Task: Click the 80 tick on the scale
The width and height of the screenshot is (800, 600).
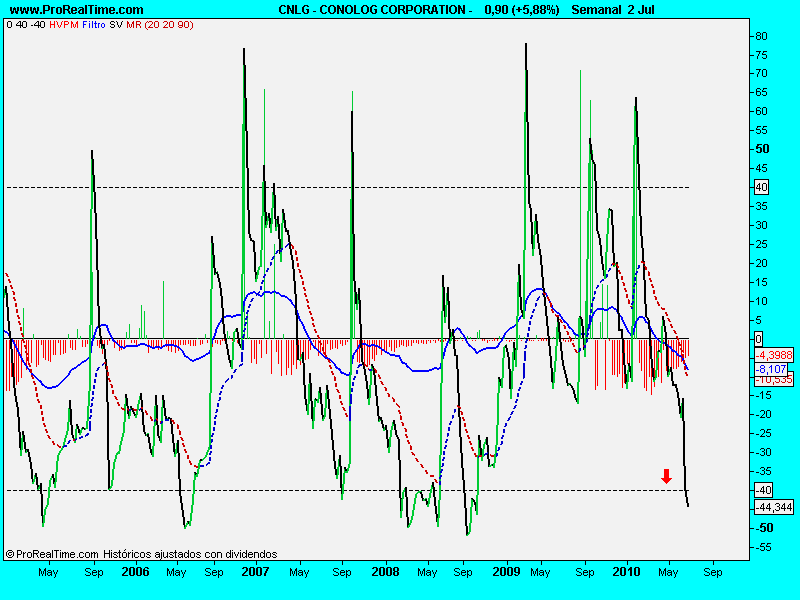Action: [x=761, y=36]
